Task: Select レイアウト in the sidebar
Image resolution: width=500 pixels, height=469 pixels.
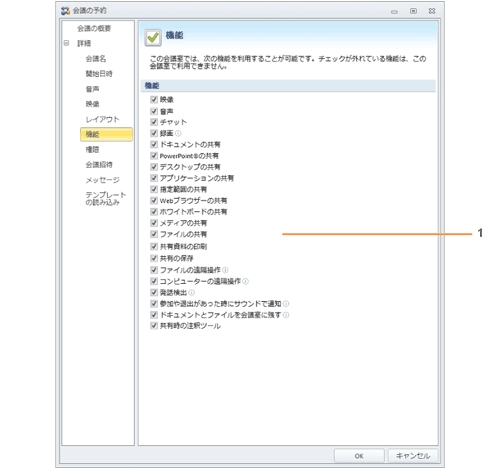Action: click(x=102, y=119)
